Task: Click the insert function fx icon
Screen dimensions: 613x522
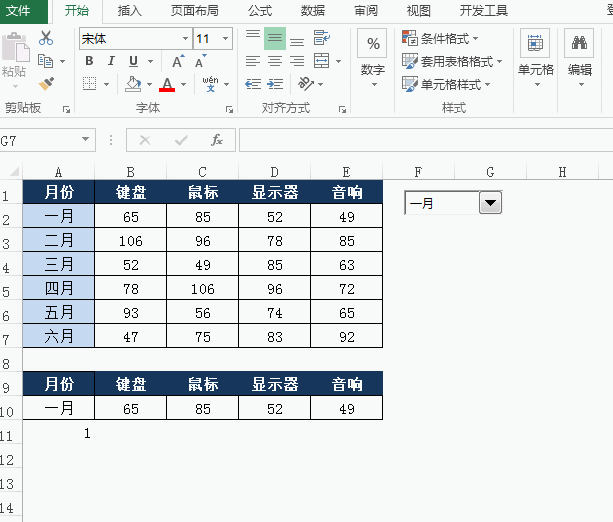Action: click(216, 141)
